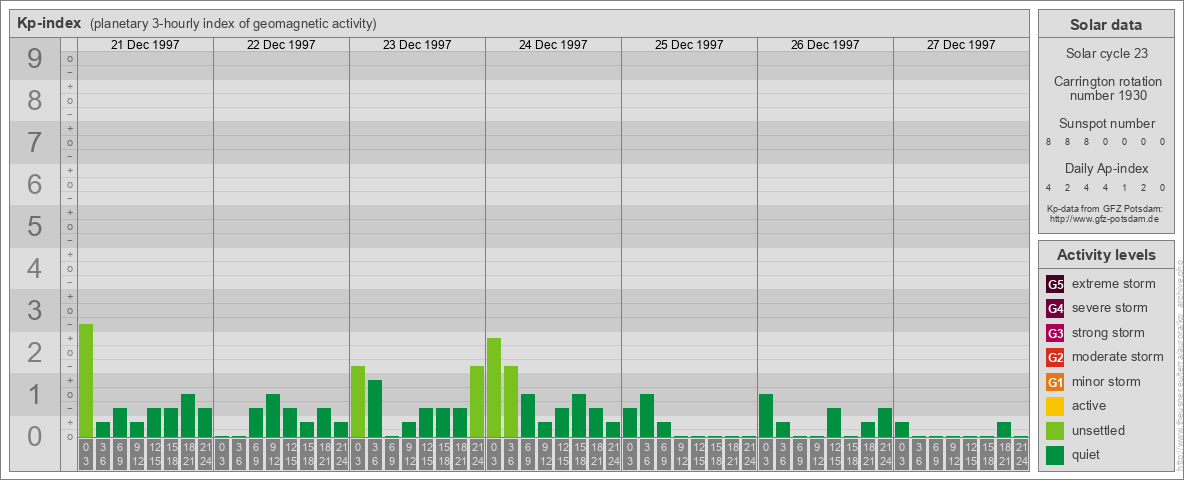
Task: Click the 25 Dec 03-06 quiet bar
Action: click(x=646, y=415)
